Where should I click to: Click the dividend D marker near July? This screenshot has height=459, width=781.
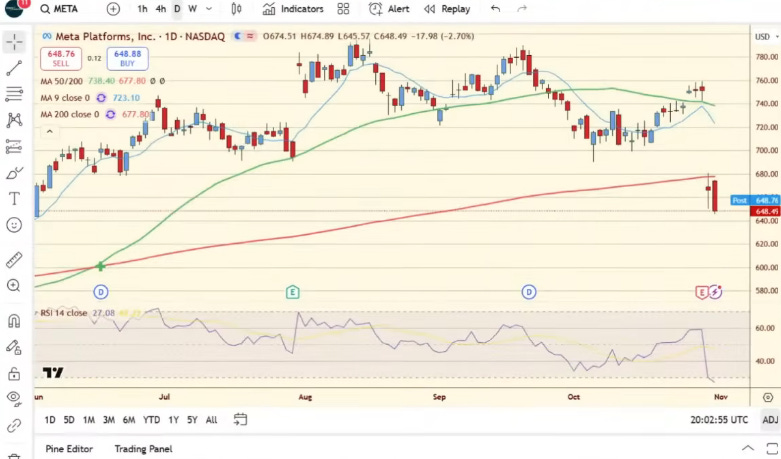click(101, 292)
